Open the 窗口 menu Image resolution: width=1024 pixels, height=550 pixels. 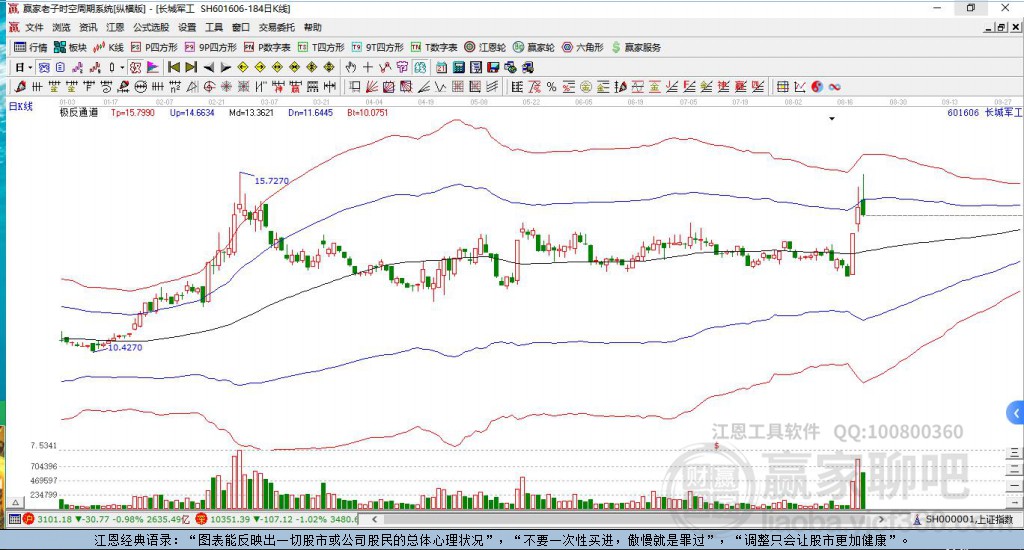click(240, 27)
